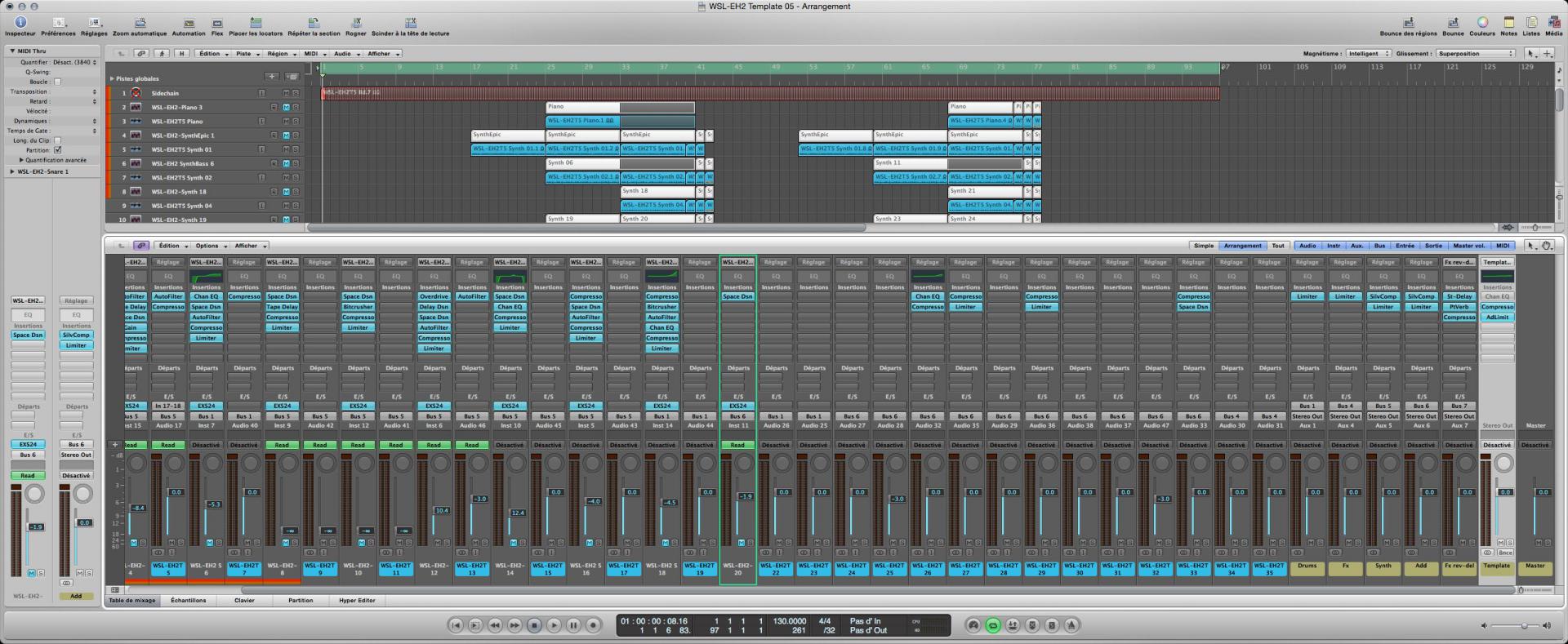Switch to the Échantillons tab
1568x644 pixels.
pyautogui.click(x=189, y=600)
